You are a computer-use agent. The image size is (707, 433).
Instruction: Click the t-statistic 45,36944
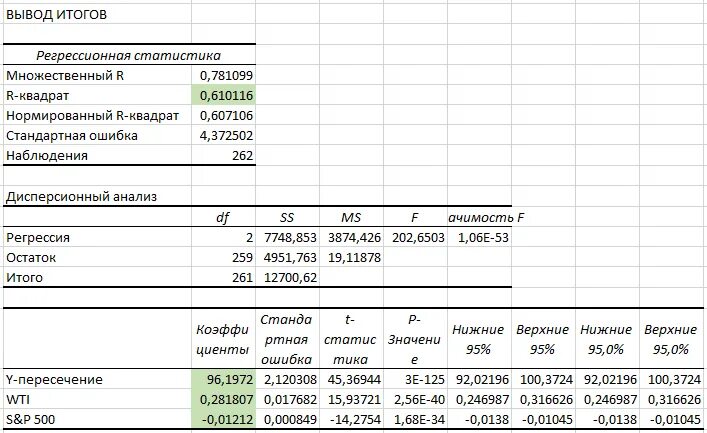click(354, 379)
